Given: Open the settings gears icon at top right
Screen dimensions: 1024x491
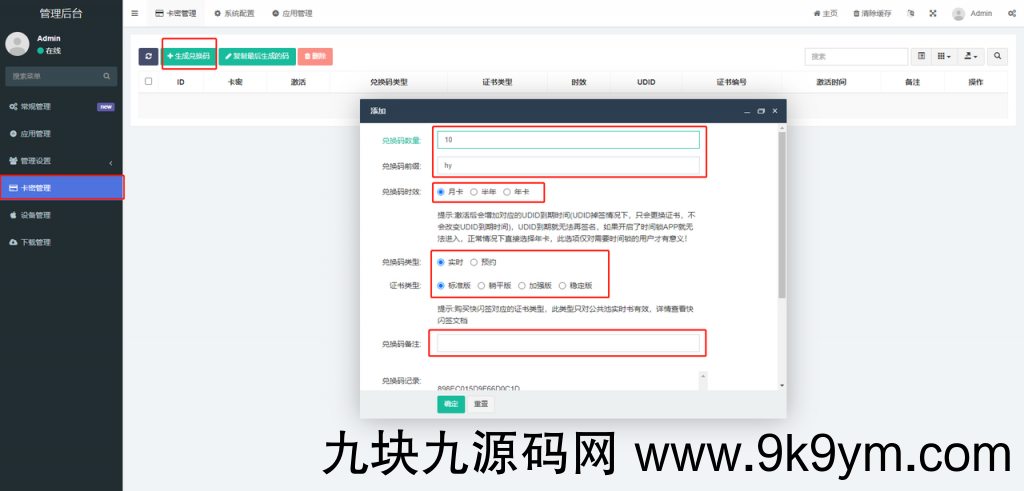Looking at the screenshot, I should 1012,13.
